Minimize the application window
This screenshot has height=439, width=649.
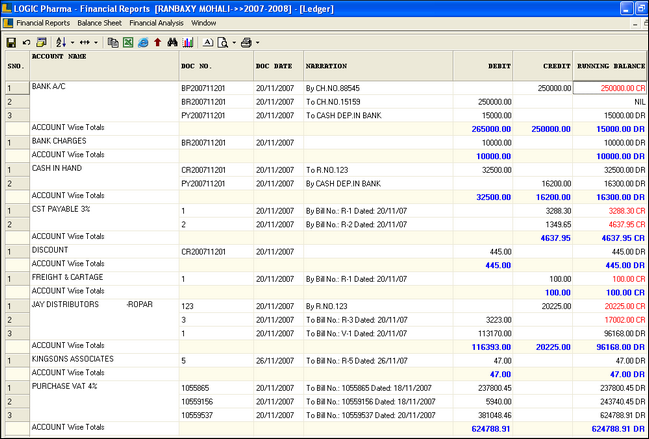pos(627,9)
